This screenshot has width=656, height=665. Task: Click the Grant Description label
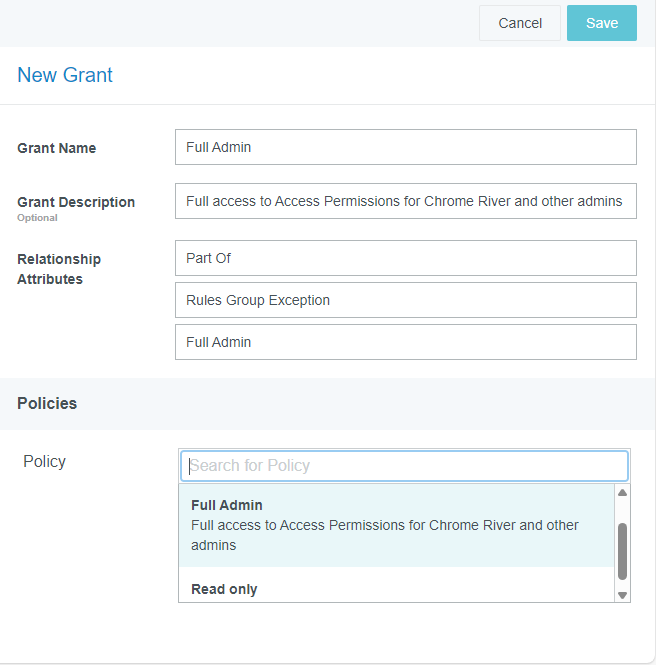(x=76, y=202)
